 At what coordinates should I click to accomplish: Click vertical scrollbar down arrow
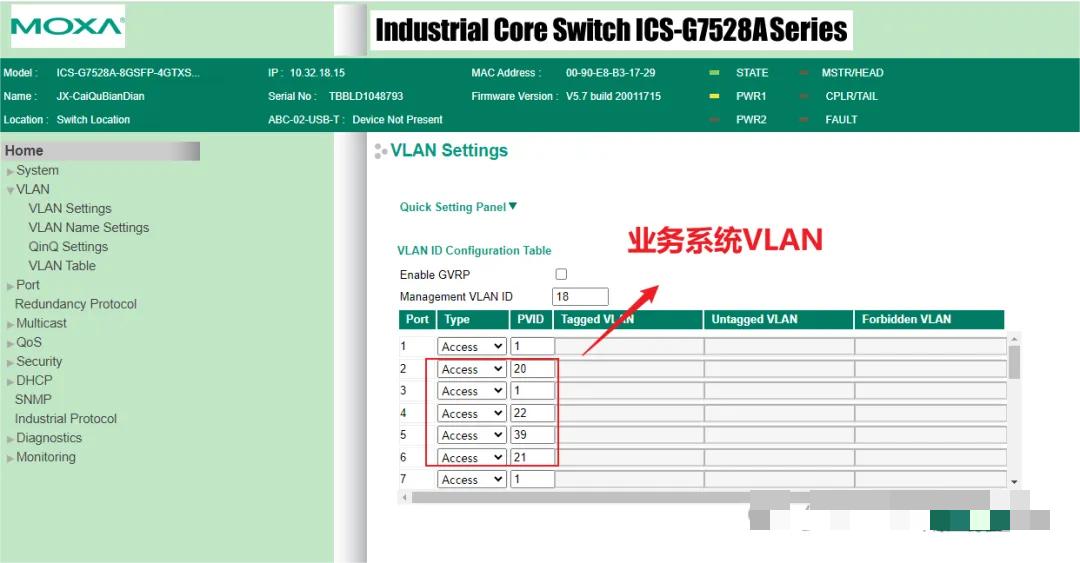click(1014, 482)
